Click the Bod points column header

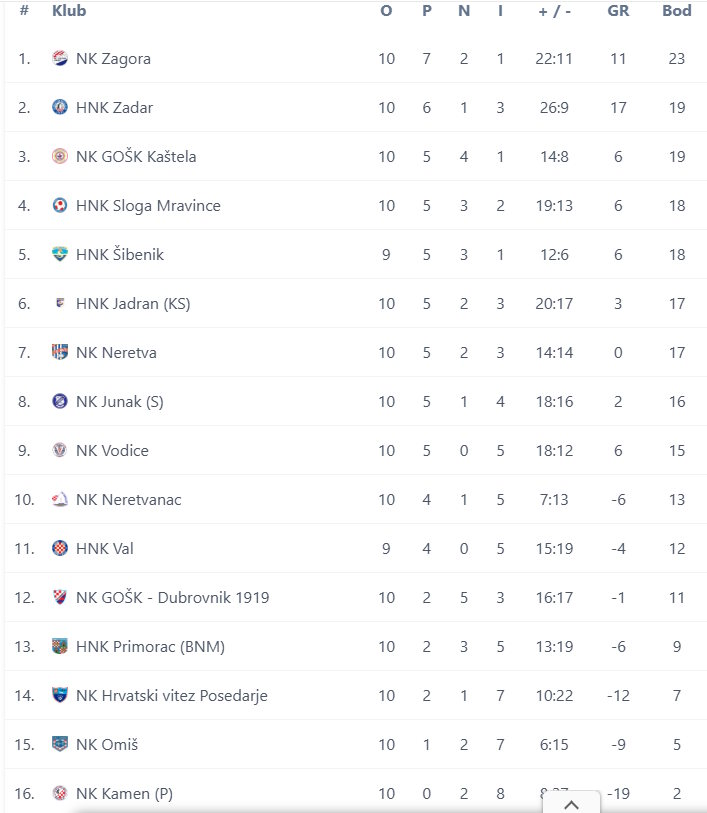coord(677,11)
